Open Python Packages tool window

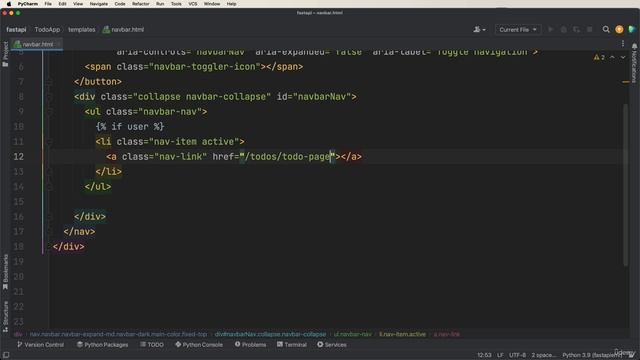point(102,345)
